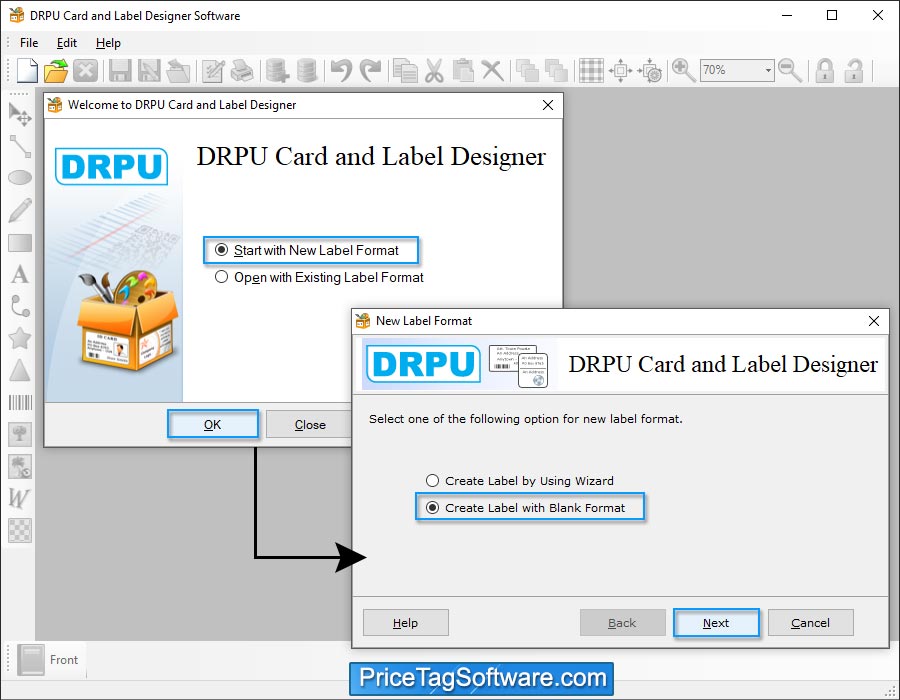The width and height of the screenshot is (900, 700).
Task: Click the Print printer icon in the toolbar
Action: click(242, 71)
